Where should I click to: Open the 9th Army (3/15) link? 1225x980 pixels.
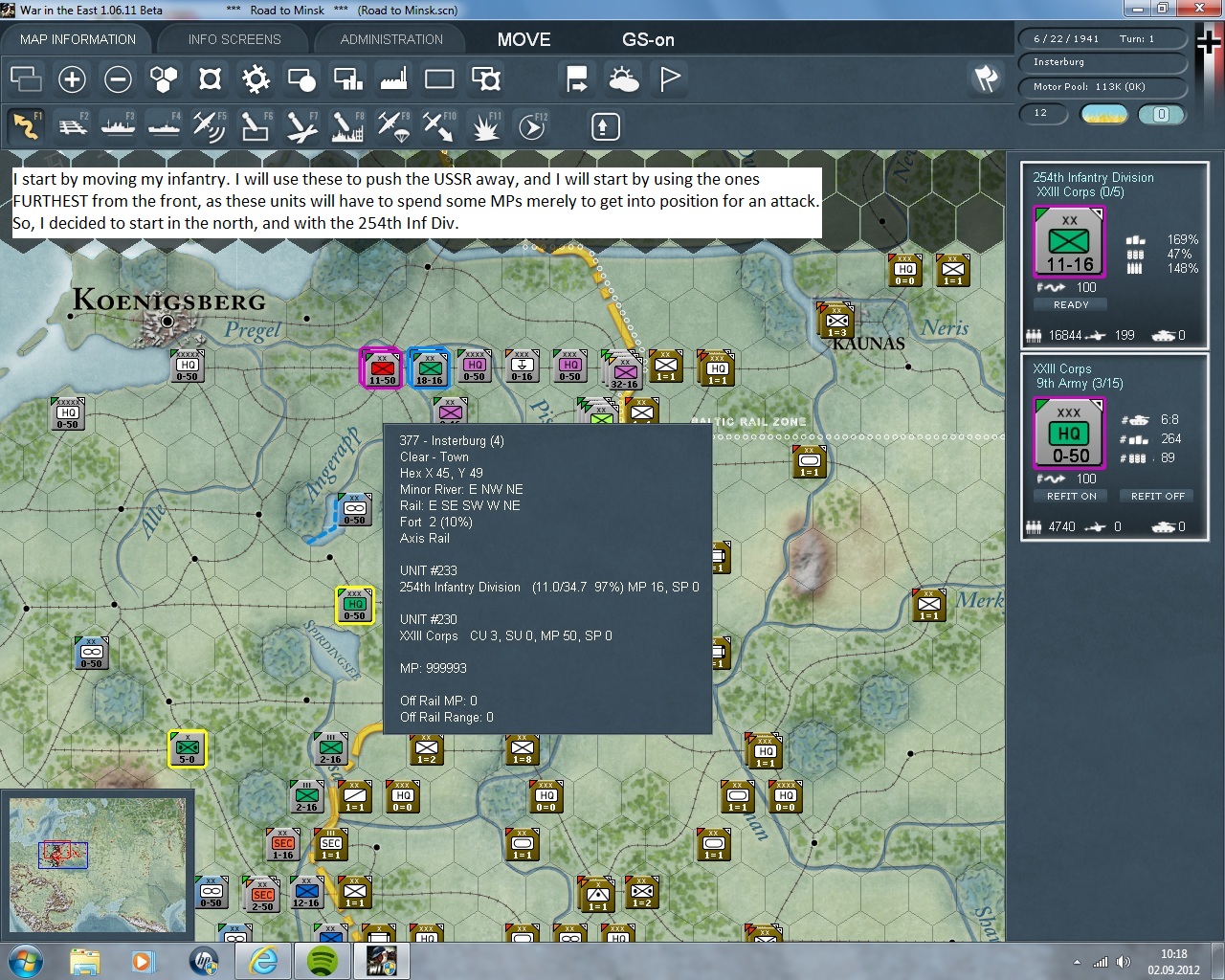1079,383
